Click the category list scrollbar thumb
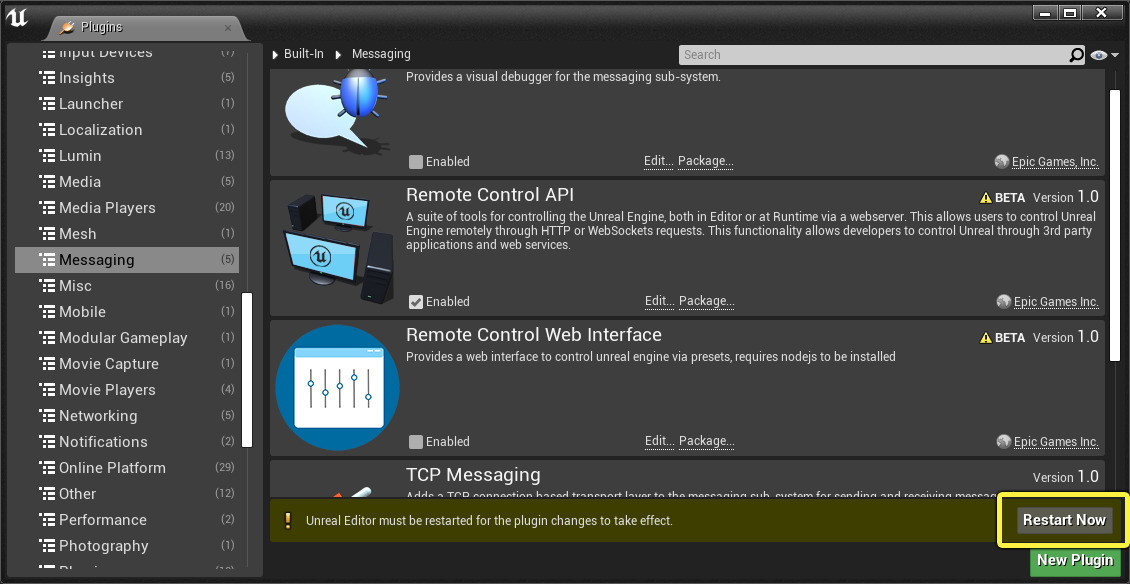The image size is (1130, 584). tap(247, 370)
